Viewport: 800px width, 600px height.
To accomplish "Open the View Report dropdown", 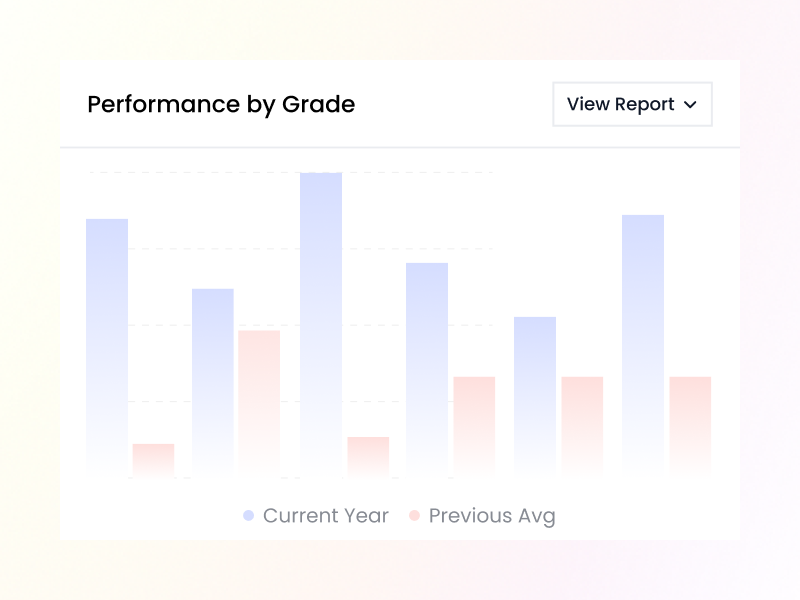I will click(632, 104).
